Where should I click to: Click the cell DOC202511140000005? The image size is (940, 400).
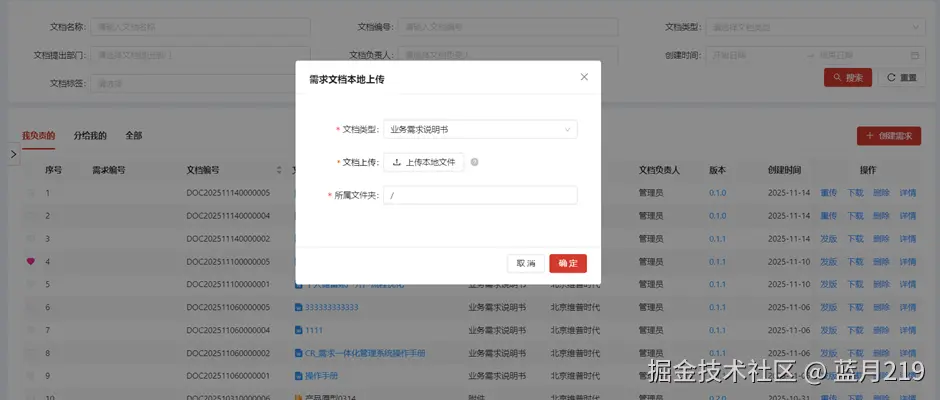[228, 193]
